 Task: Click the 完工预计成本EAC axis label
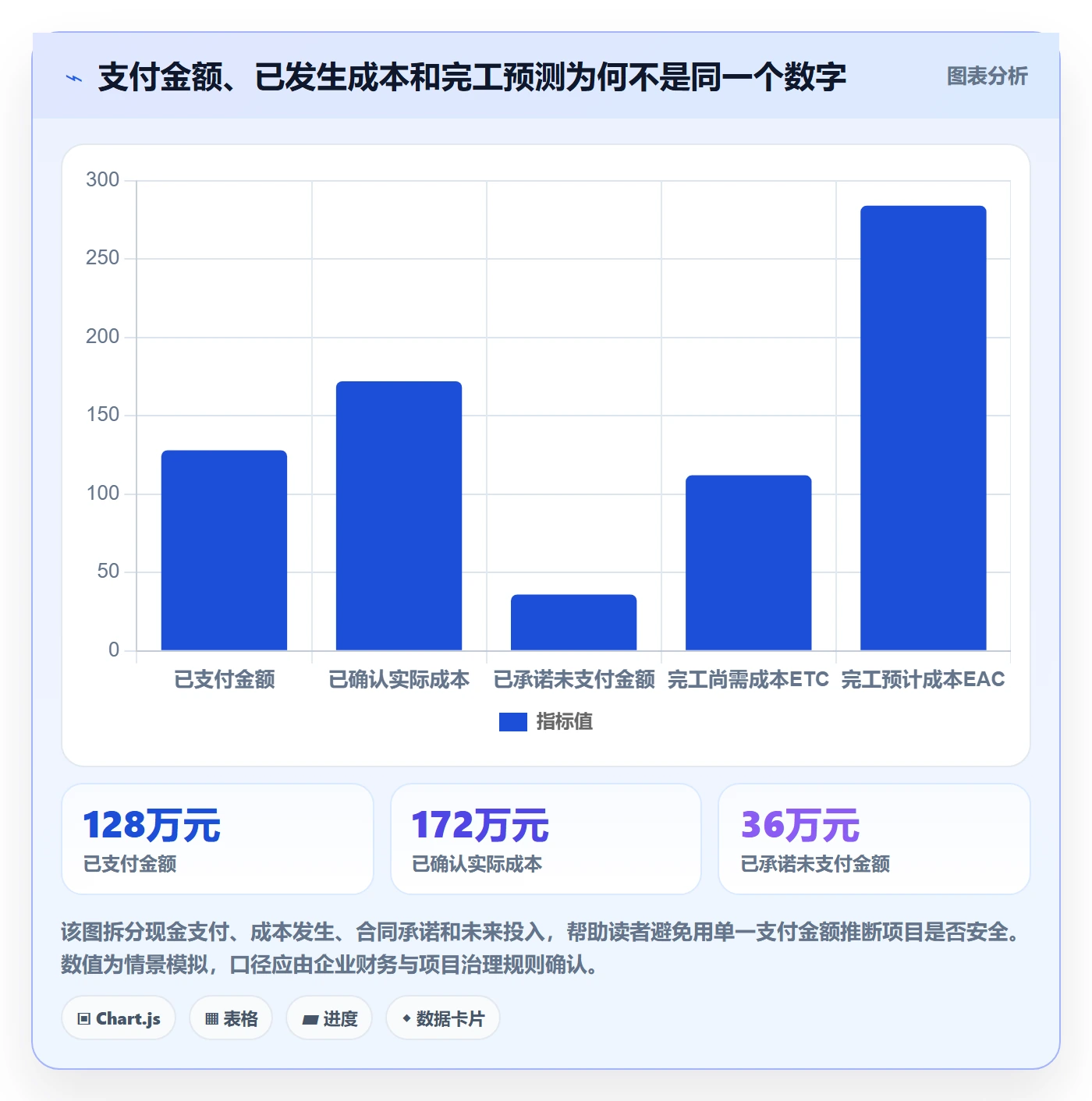tap(923, 680)
